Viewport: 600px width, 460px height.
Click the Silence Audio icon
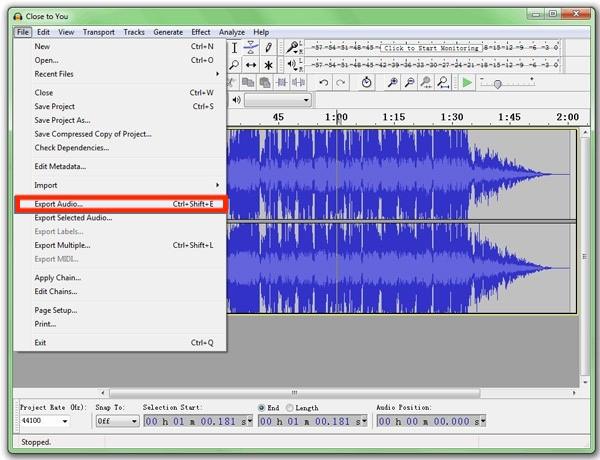298,82
